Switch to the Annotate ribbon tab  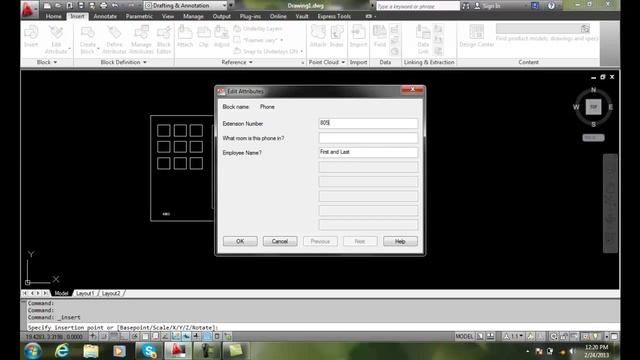(105, 16)
